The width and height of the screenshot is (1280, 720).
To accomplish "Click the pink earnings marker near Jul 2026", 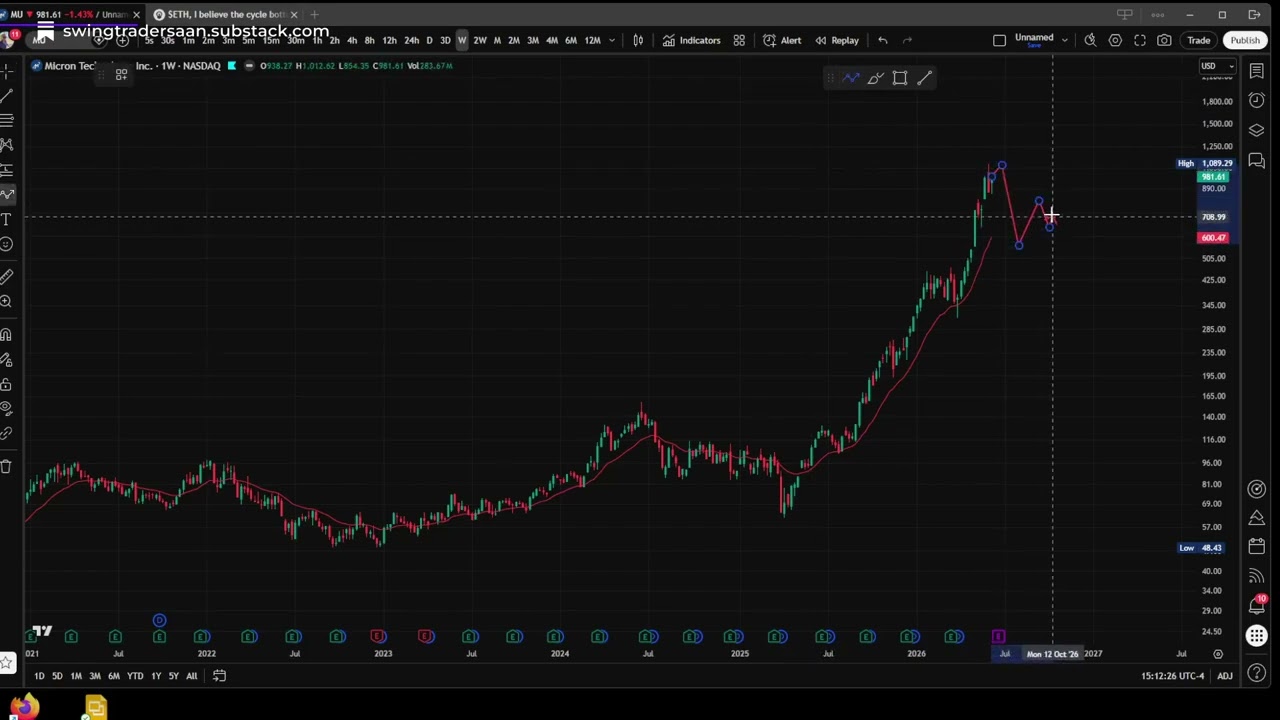I will coord(998,637).
